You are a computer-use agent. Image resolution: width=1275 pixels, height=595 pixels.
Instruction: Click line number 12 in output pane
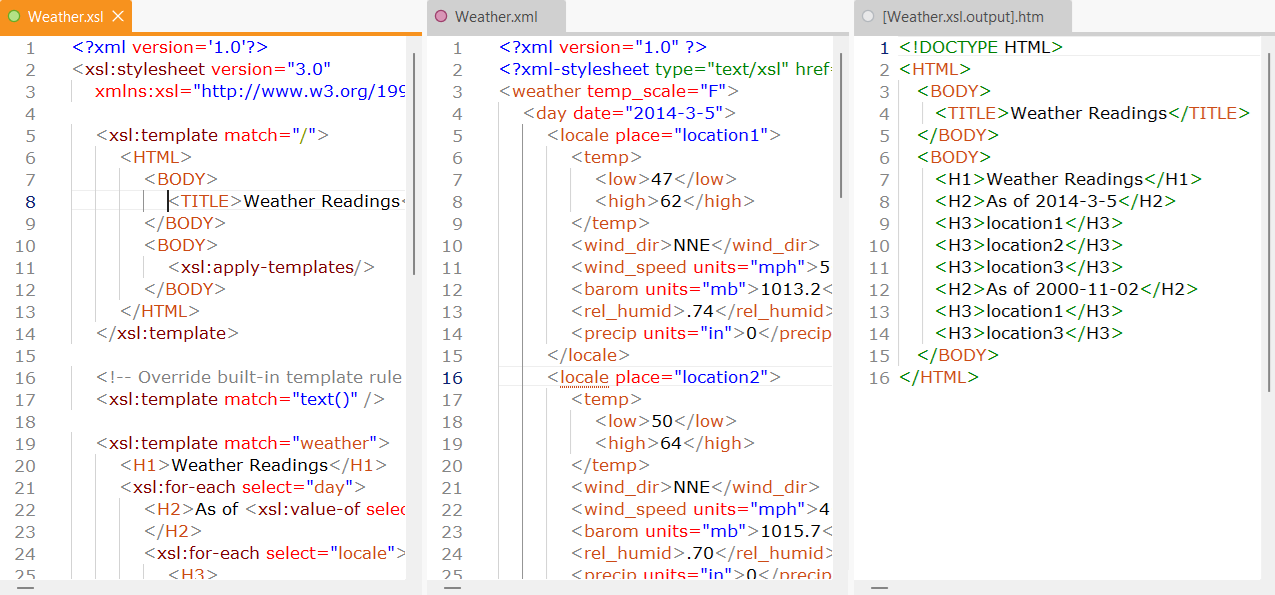pos(879,289)
